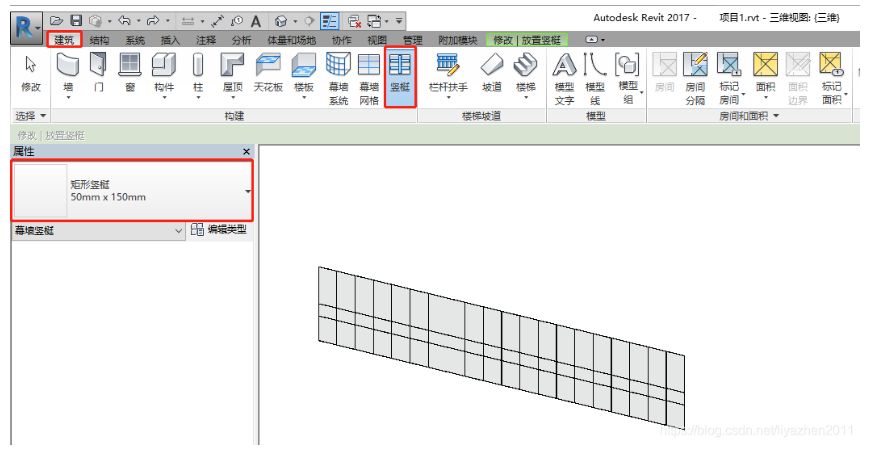Viewport: 869px width, 452px height.
Task: Switch to the 附加模块 (Add-Ins) tab
Action: [x=458, y=40]
